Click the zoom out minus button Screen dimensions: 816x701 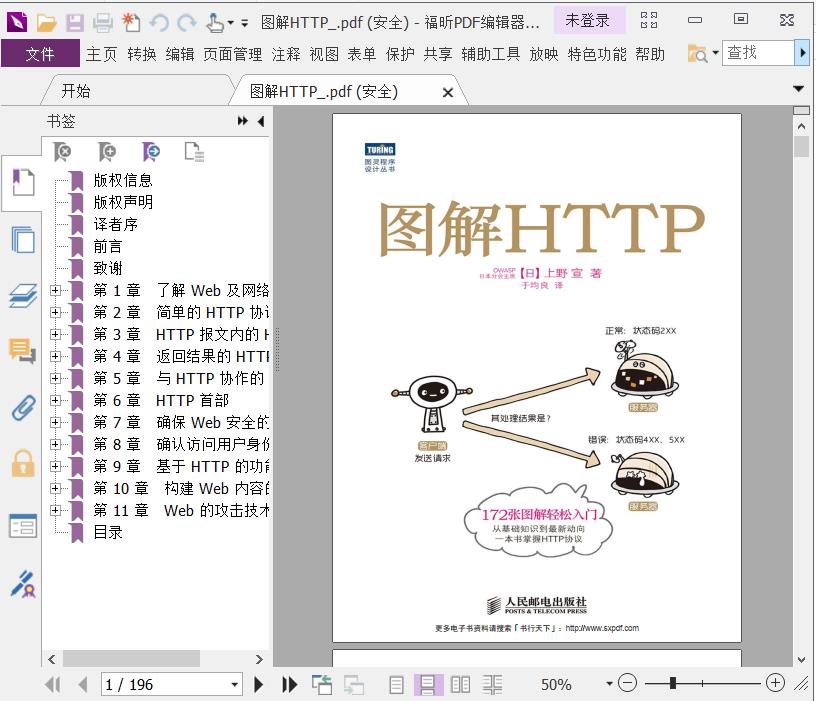(x=628, y=683)
